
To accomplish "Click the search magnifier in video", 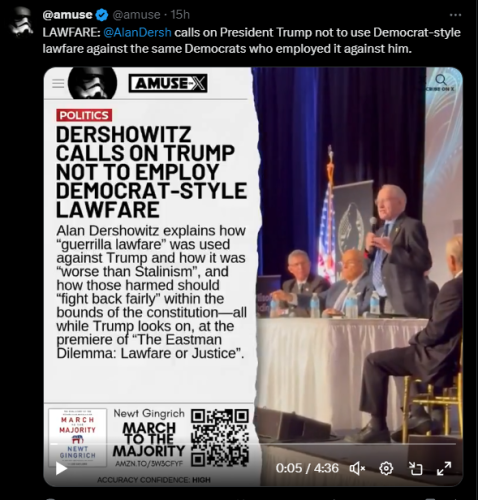I will point(441,80).
